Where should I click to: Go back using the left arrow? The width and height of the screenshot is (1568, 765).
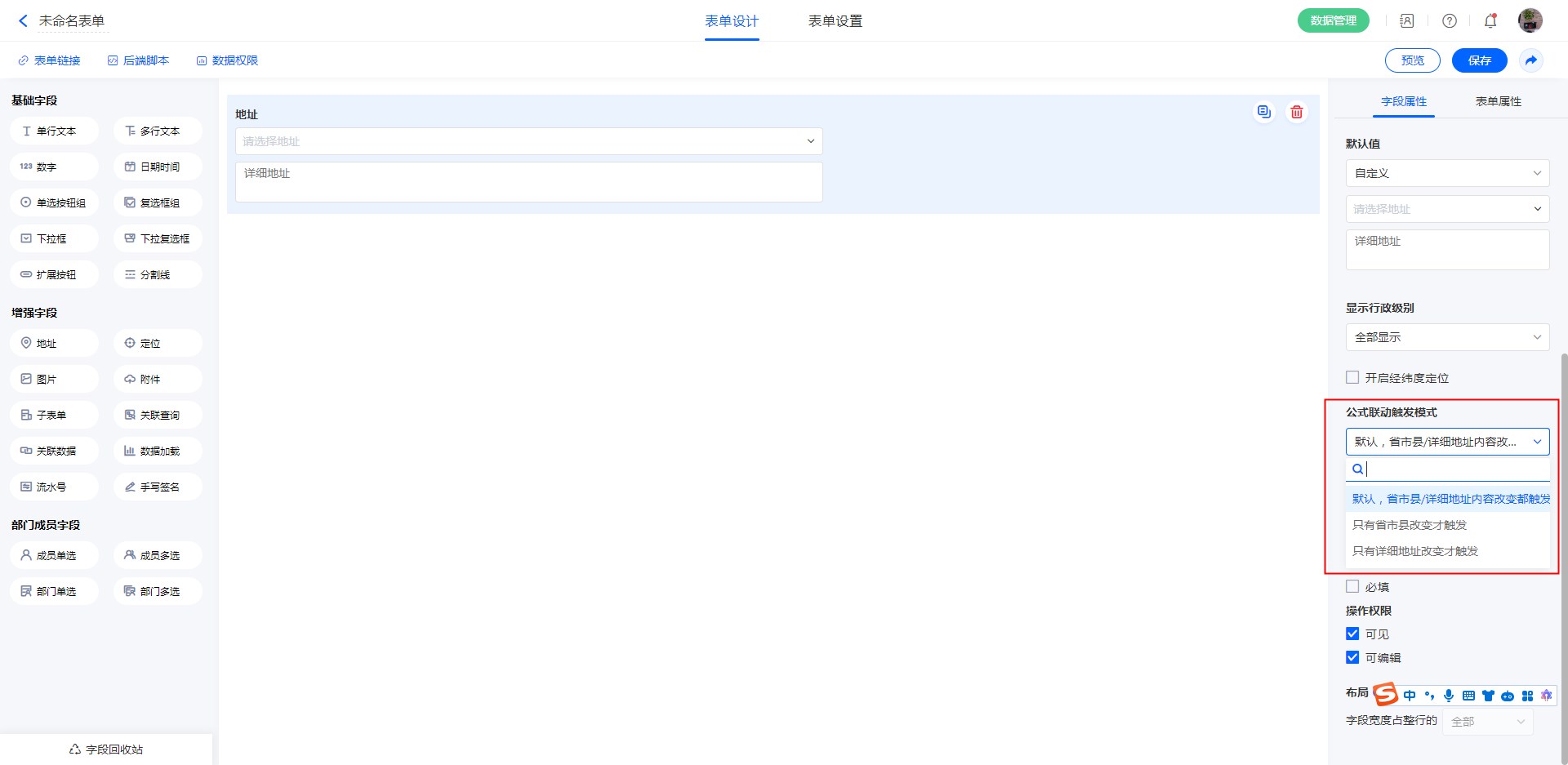pos(23,21)
